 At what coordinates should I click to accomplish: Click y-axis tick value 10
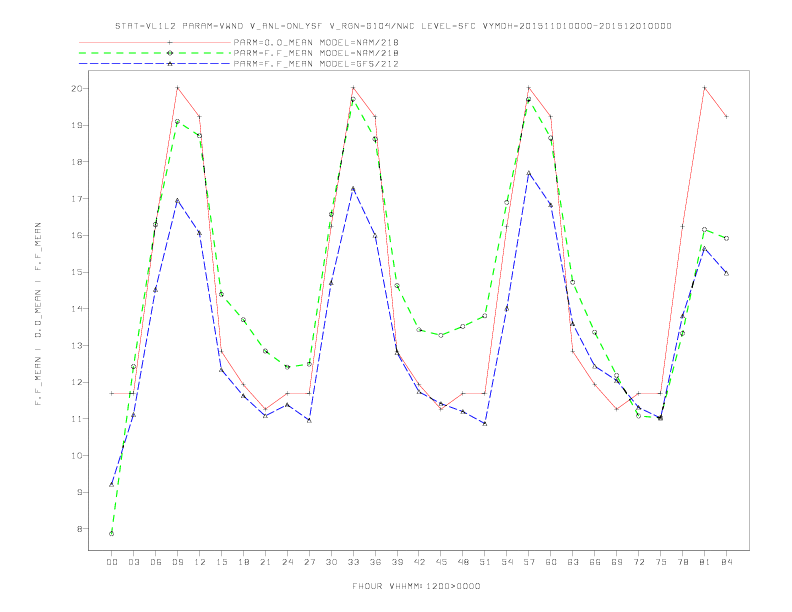tap(77, 456)
